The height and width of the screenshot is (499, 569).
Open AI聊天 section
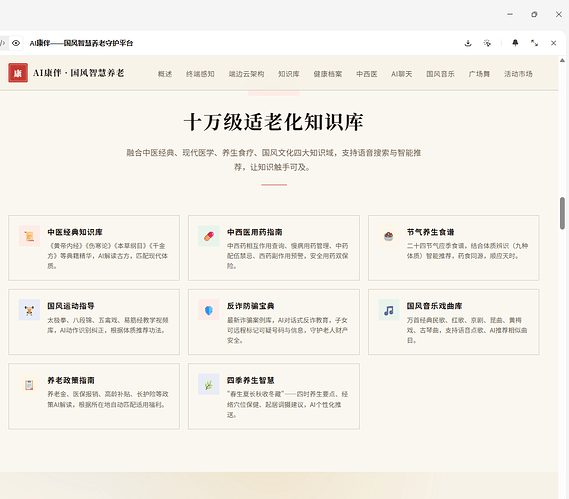click(402, 74)
